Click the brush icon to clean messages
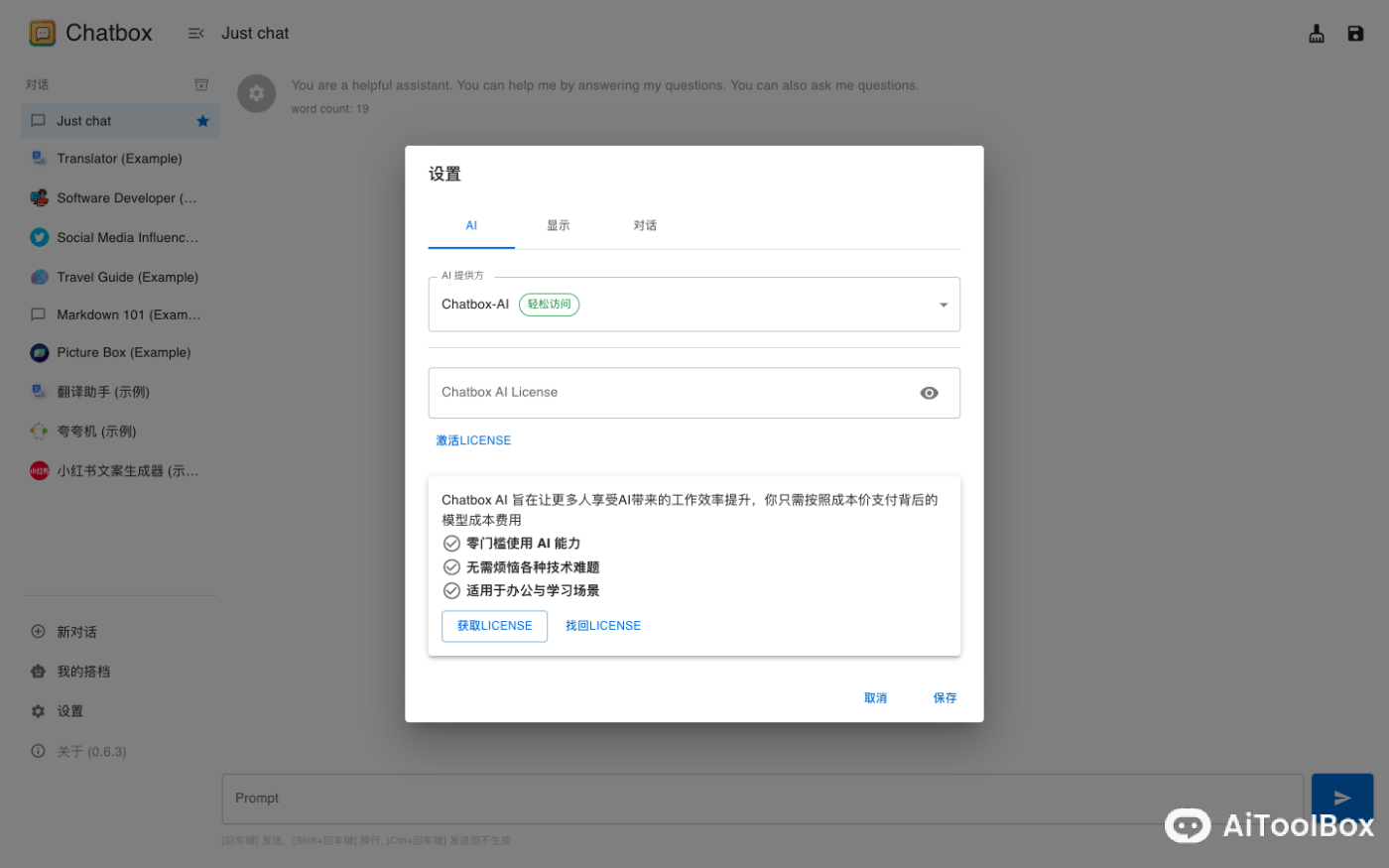The width and height of the screenshot is (1389, 868). click(x=1317, y=33)
